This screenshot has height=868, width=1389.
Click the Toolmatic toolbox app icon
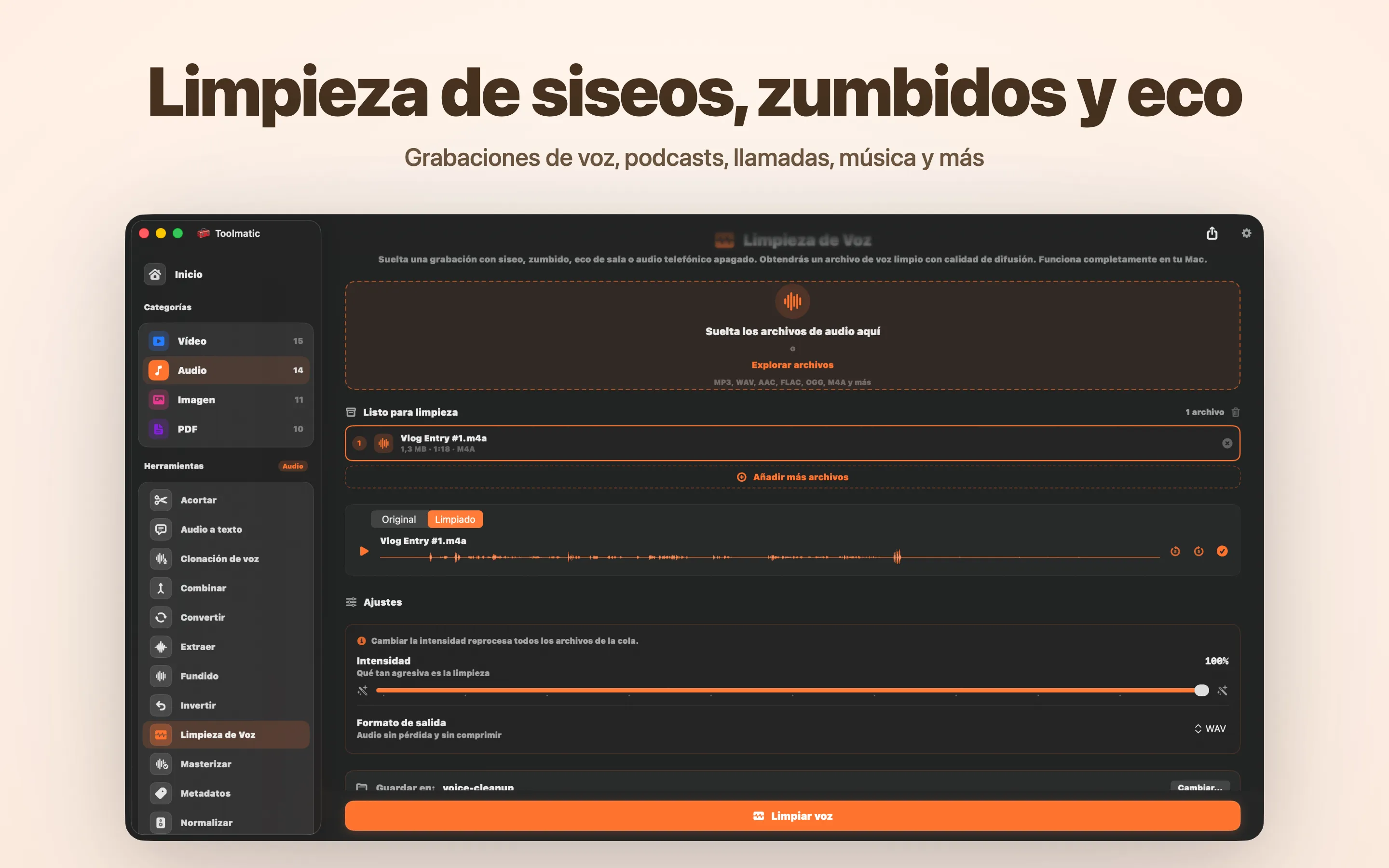(203, 233)
